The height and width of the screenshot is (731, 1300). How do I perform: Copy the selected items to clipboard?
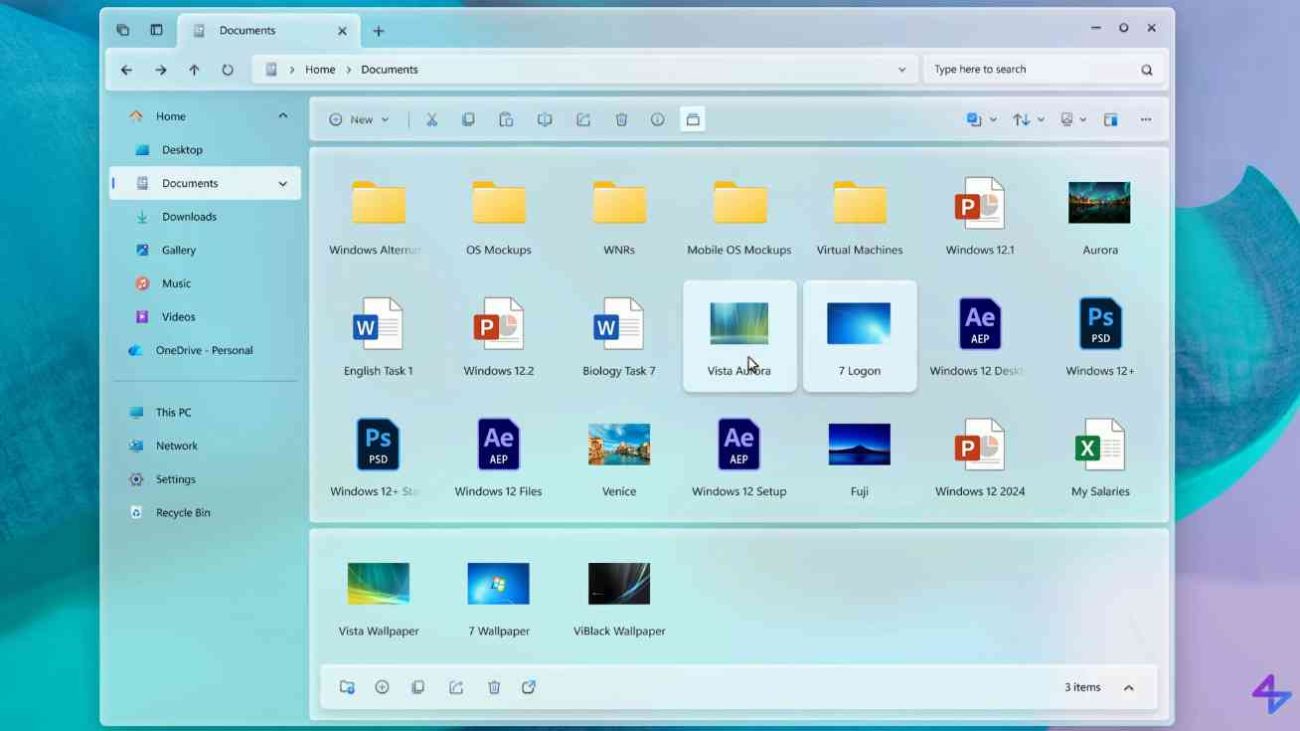tap(467, 119)
